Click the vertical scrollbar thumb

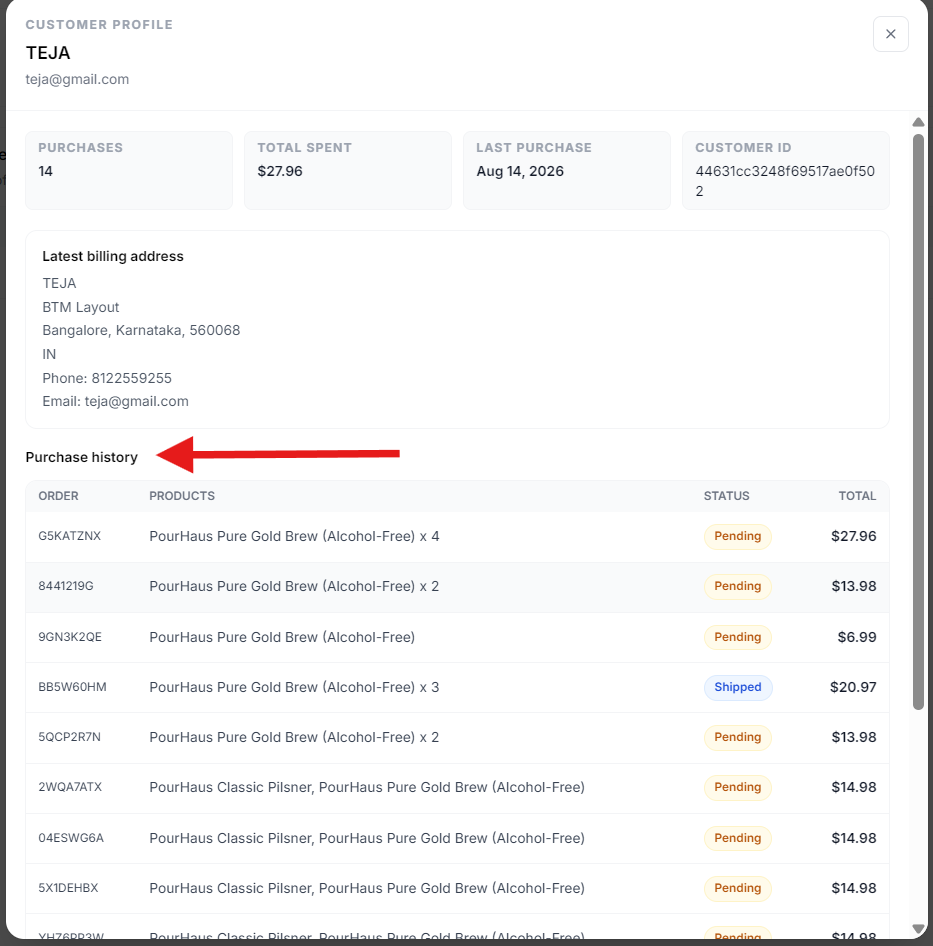pos(918,422)
